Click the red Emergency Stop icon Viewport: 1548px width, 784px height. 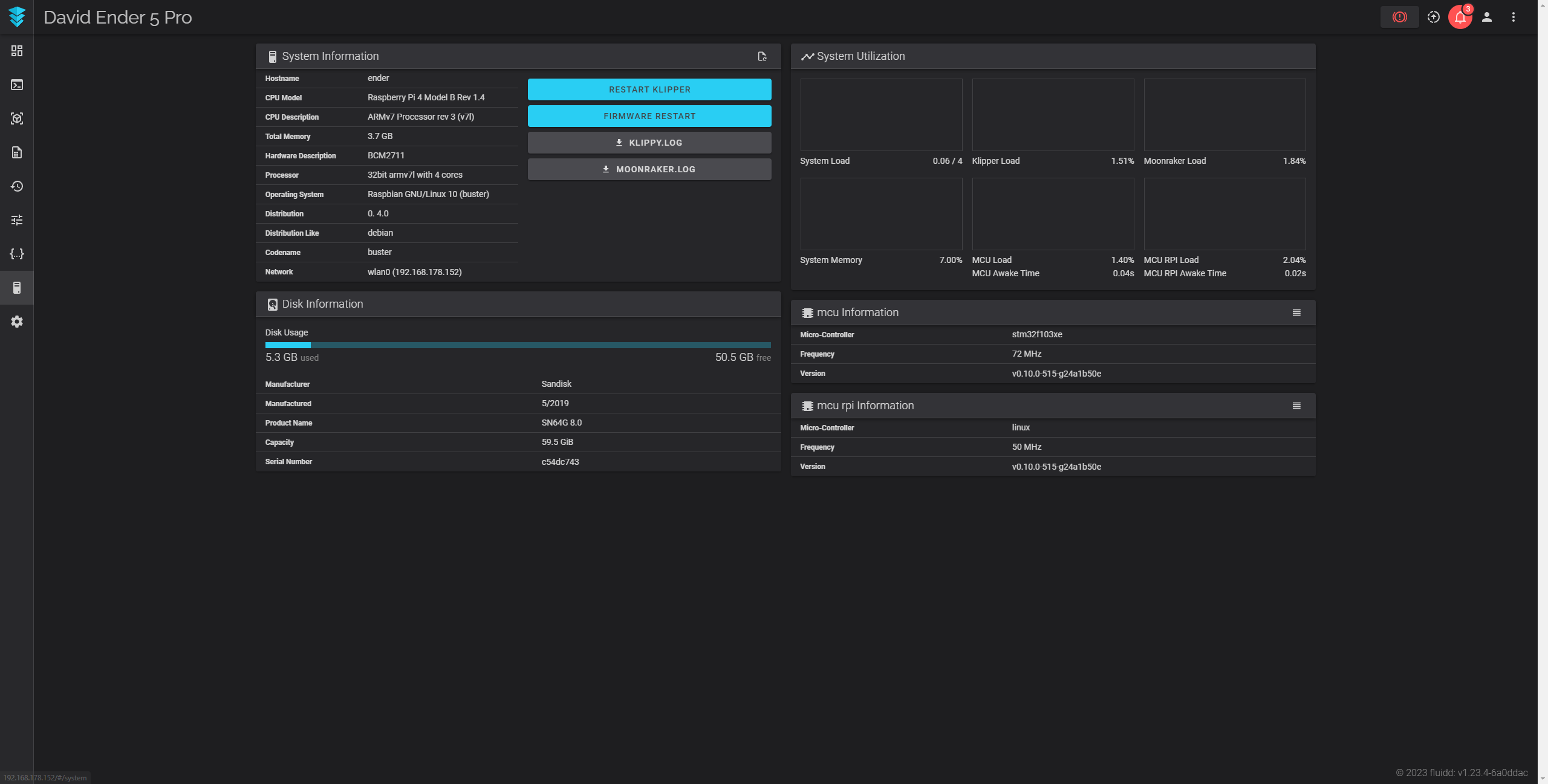click(1399, 17)
